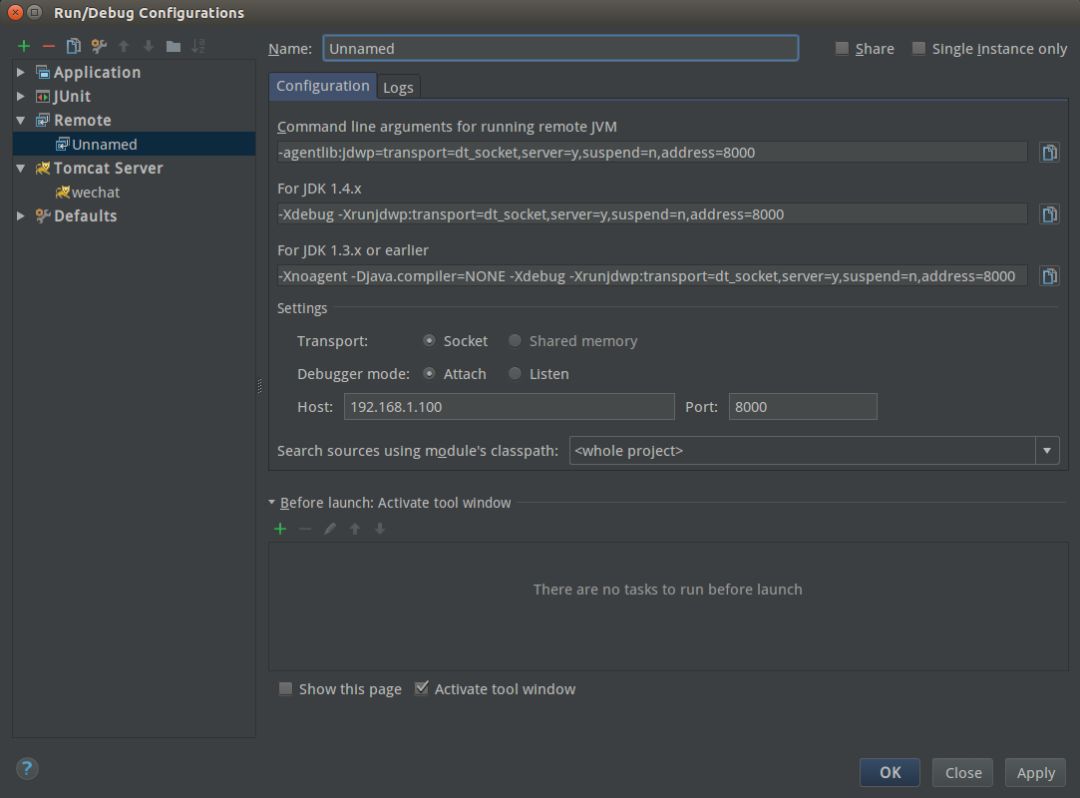Switch to the Logs tab
Viewport: 1080px width, 798px height.
point(398,87)
